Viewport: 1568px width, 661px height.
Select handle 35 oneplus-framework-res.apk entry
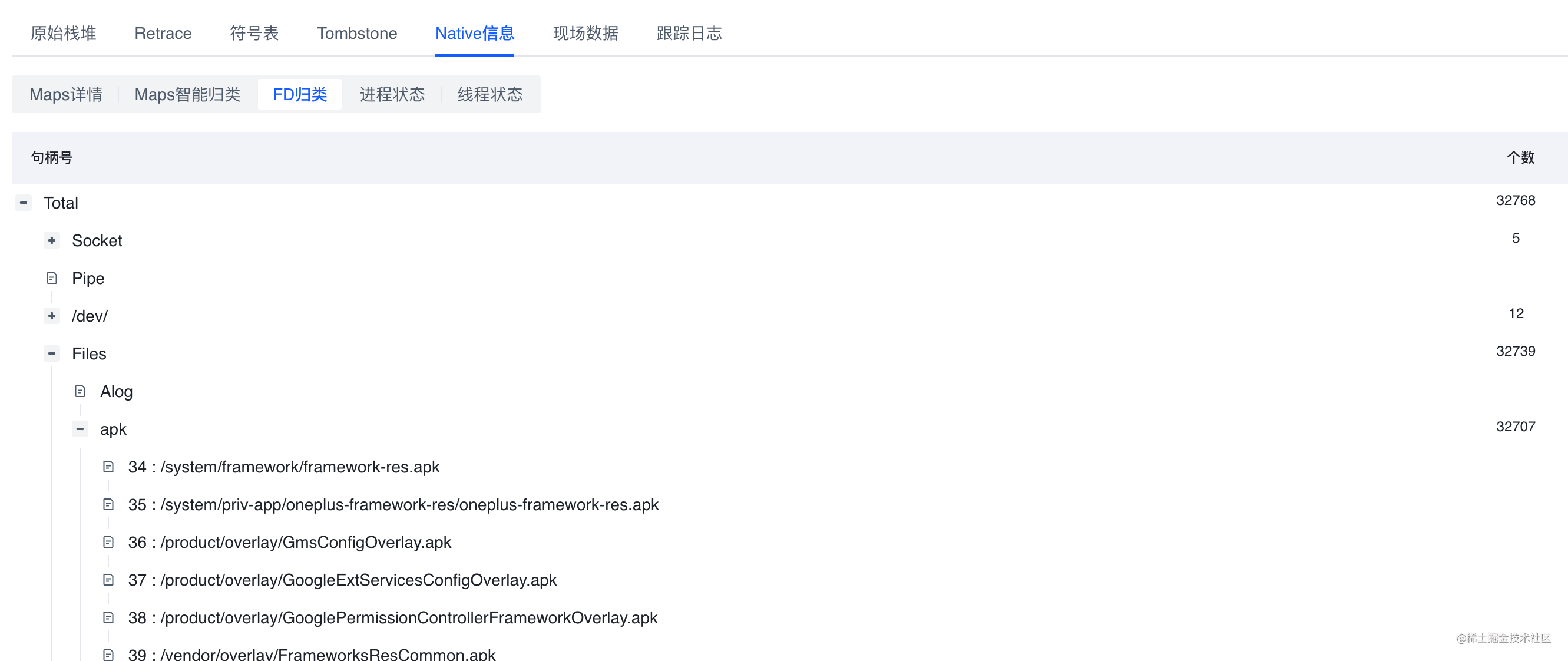click(x=393, y=504)
